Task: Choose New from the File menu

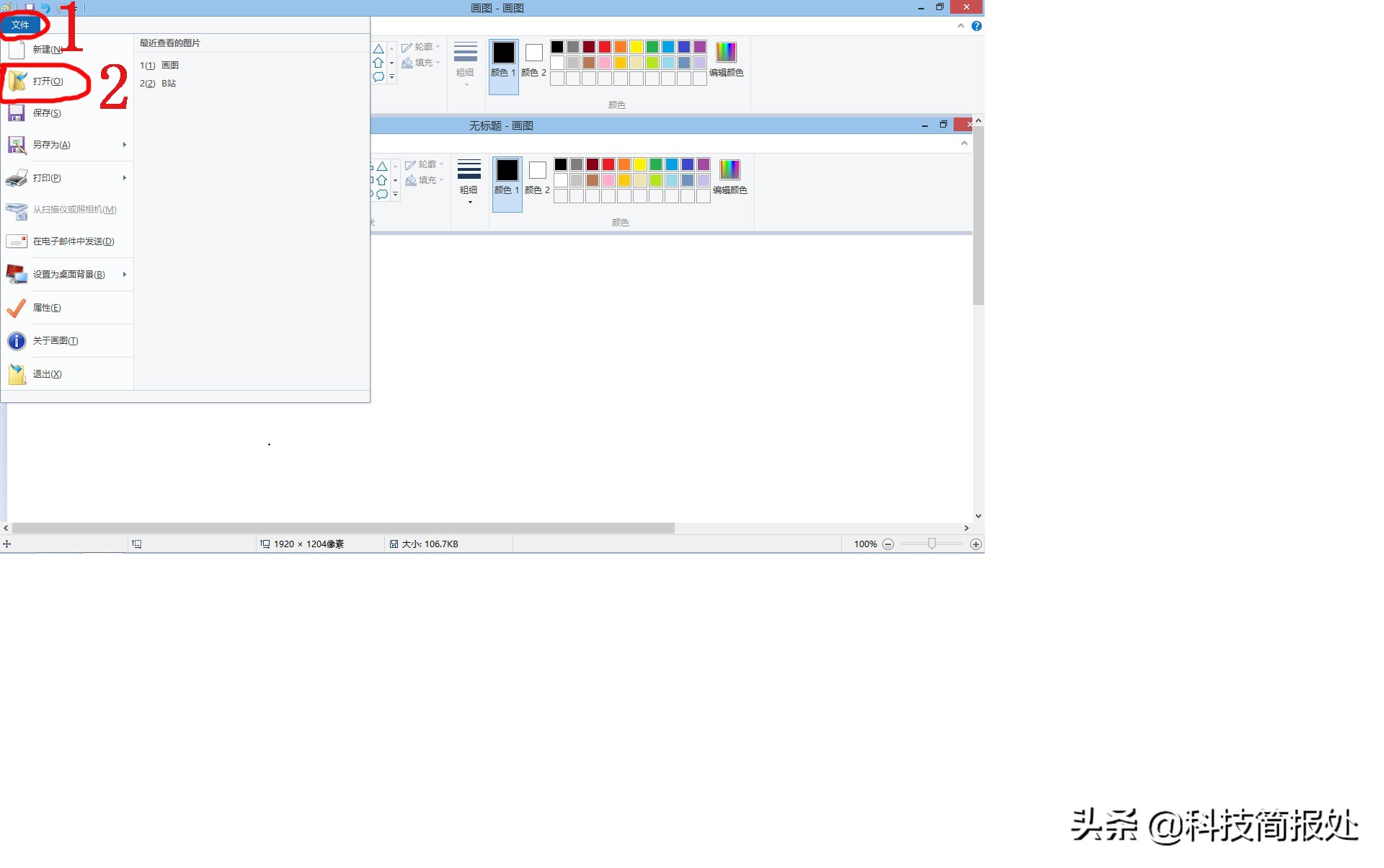Action: (x=47, y=50)
